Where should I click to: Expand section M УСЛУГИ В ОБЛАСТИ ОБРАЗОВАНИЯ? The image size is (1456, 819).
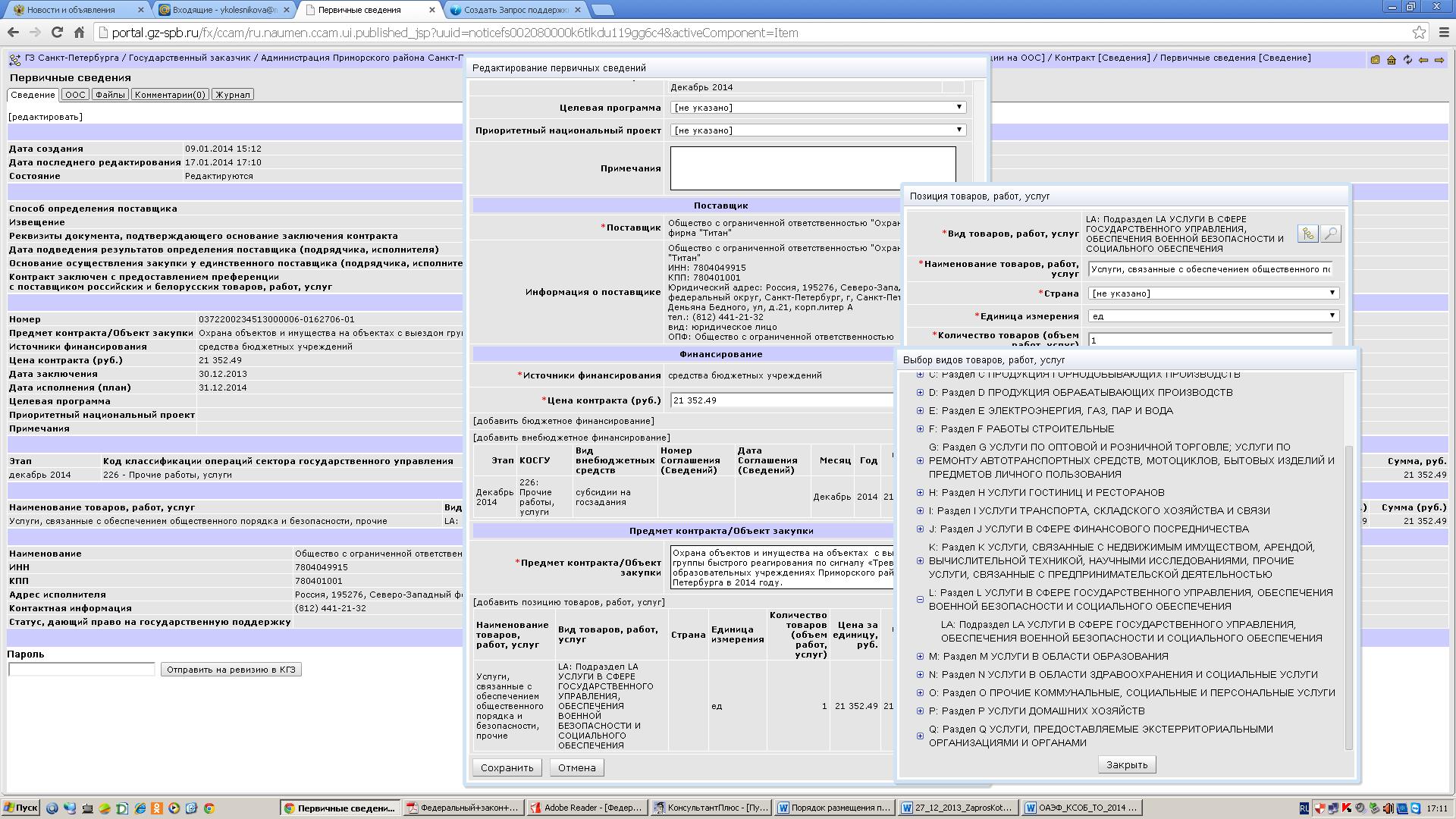920,657
